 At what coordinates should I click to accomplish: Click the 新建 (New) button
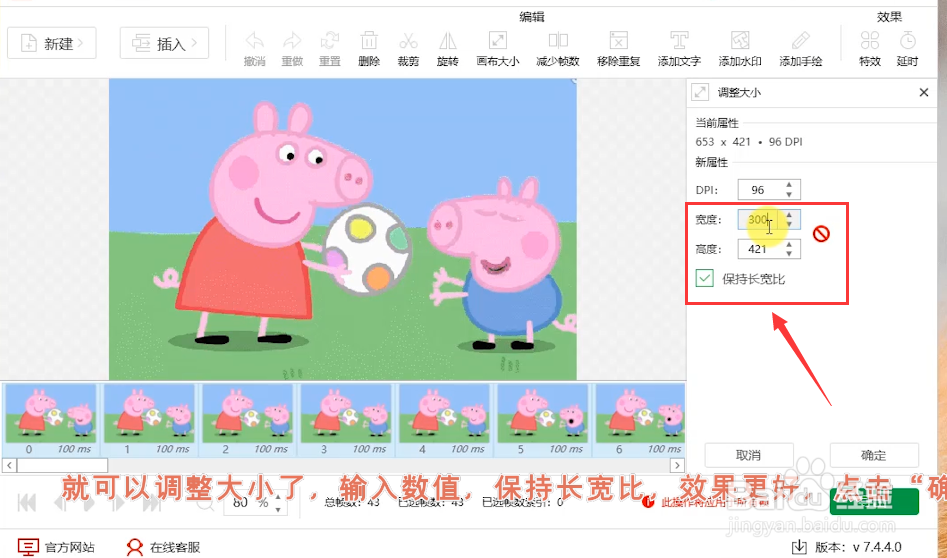(52, 43)
